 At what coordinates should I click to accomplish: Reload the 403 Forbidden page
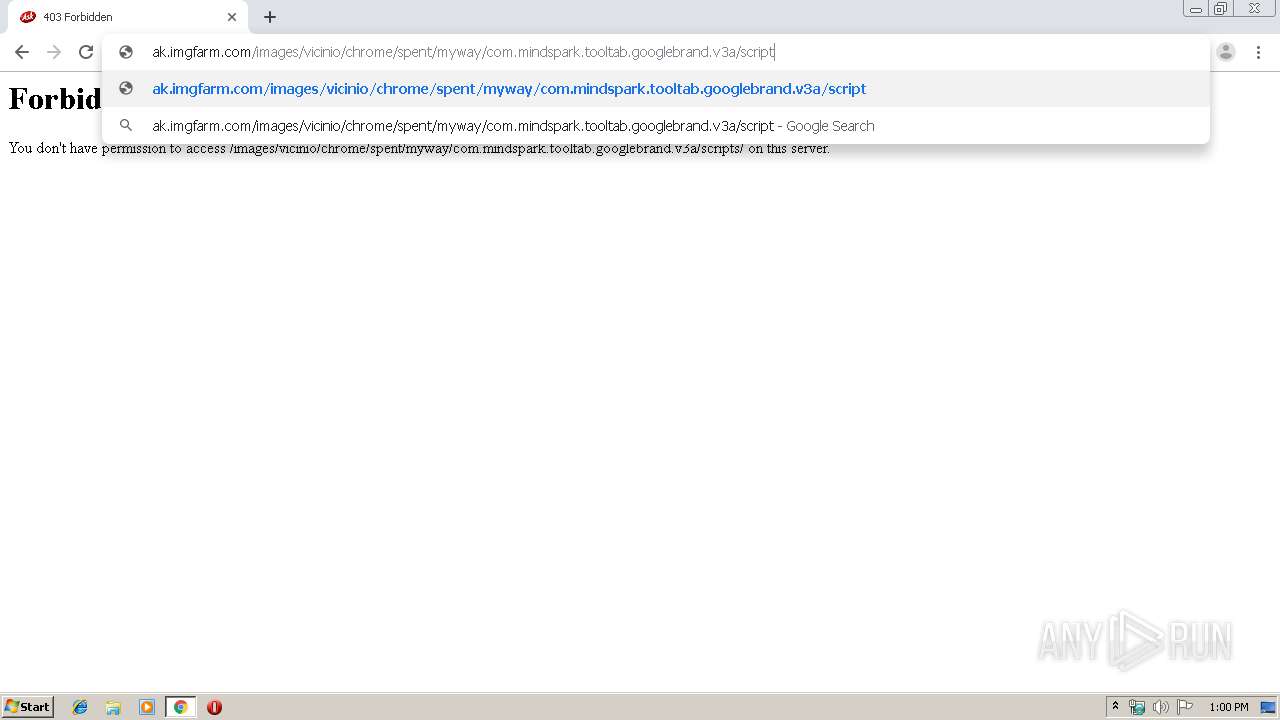tap(86, 52)
